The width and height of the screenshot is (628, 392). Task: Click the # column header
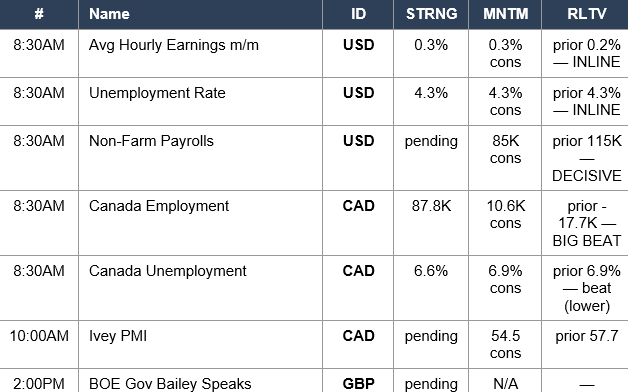[39, 14]
